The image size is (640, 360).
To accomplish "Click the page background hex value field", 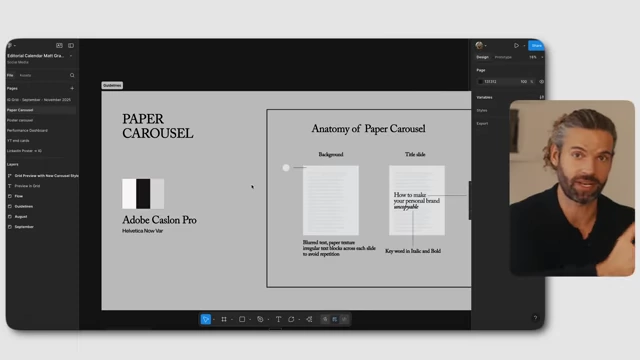I will 490,82.
